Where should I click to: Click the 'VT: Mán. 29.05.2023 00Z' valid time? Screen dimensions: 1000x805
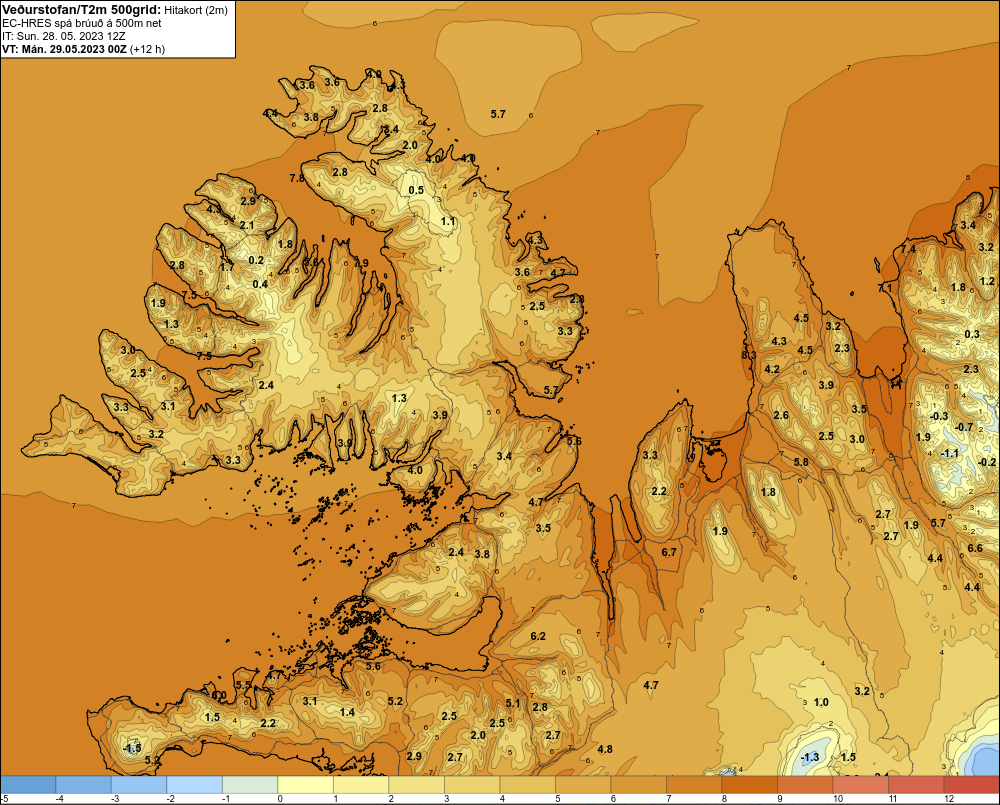[x=64, y=48]
